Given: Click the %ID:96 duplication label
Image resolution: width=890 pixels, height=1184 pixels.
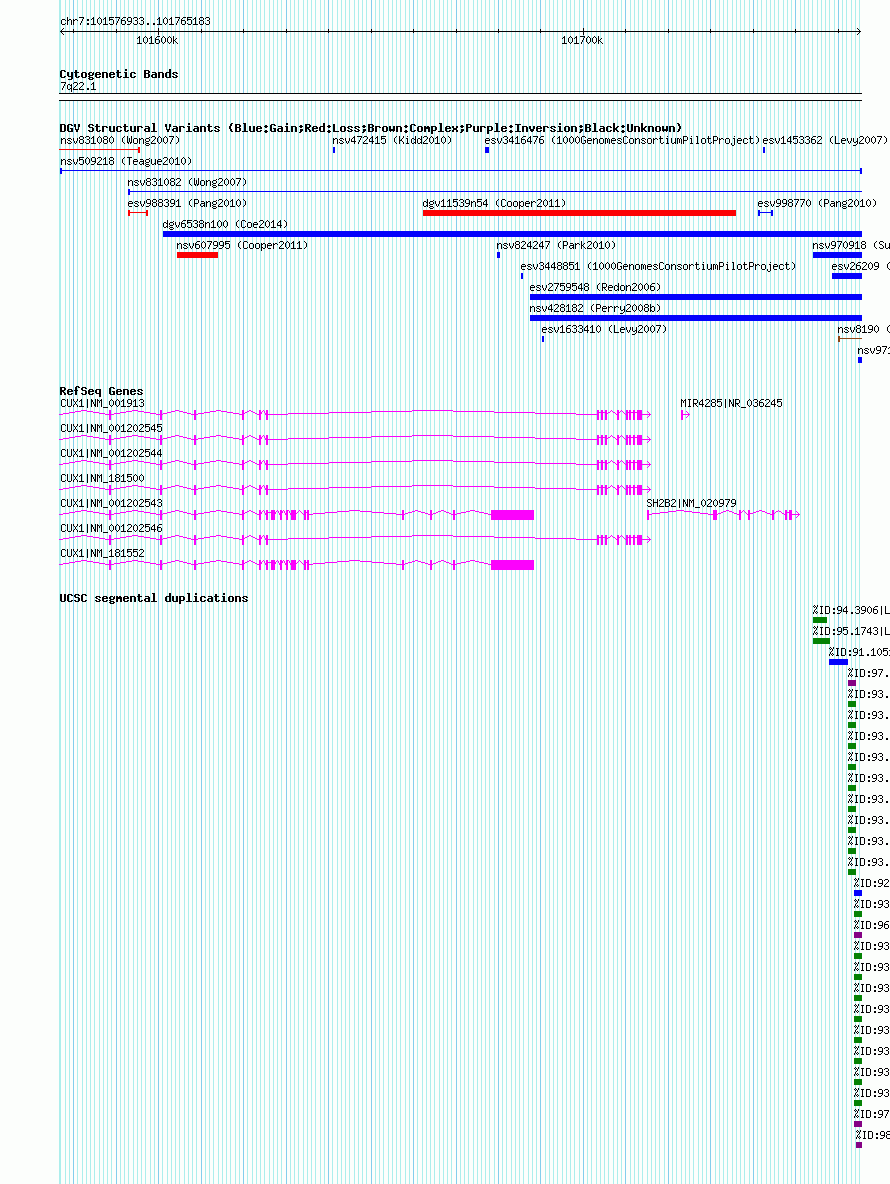Looking at the screenshot, I should click(x=872, y=926).
